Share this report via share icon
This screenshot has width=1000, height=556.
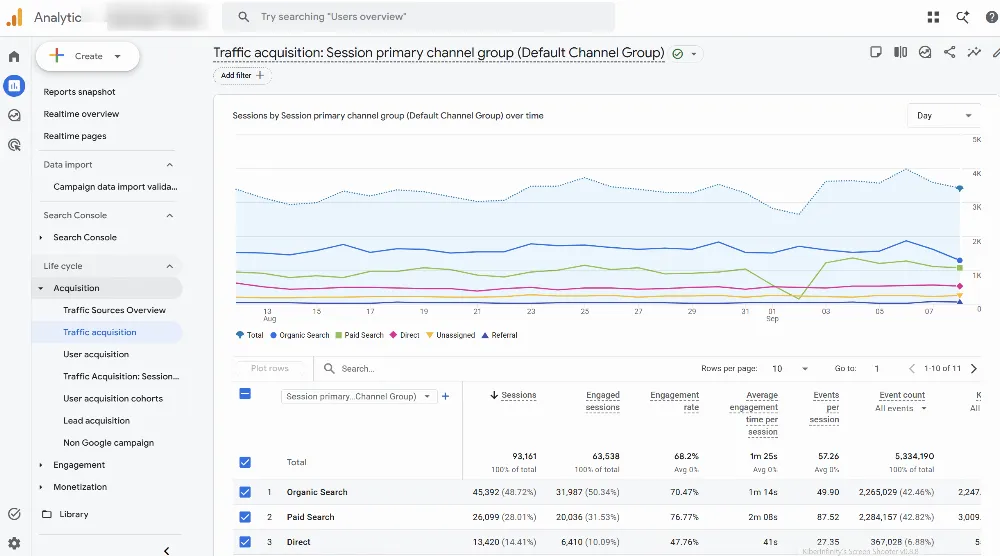[x=950, y=52]
